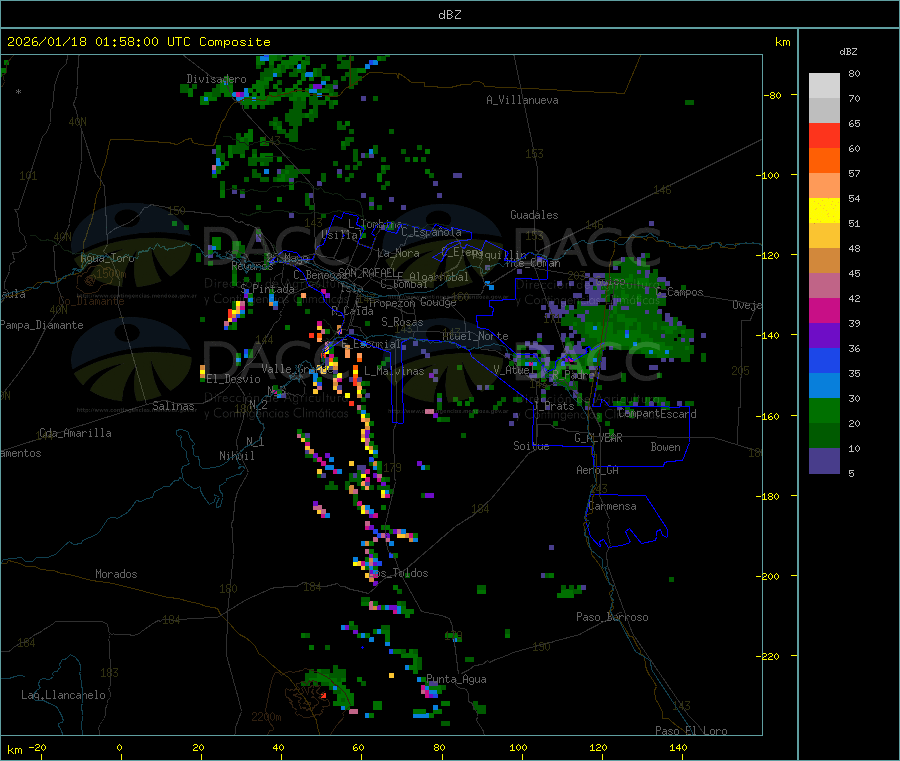Click the C_Campos location label

(680, 292)
